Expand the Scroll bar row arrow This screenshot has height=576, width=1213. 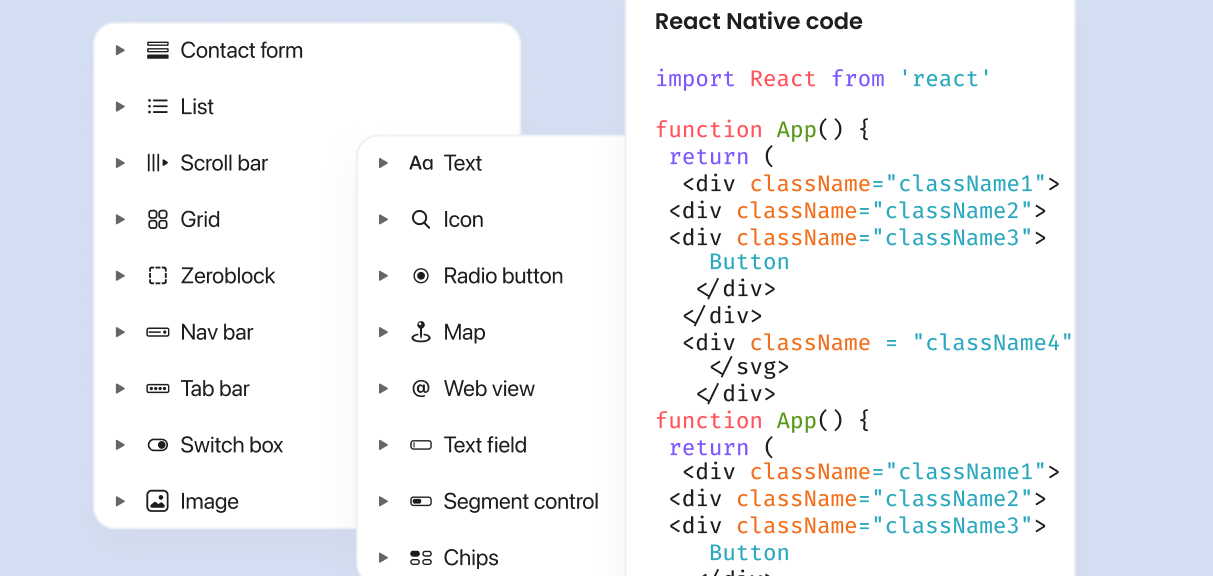120,163
